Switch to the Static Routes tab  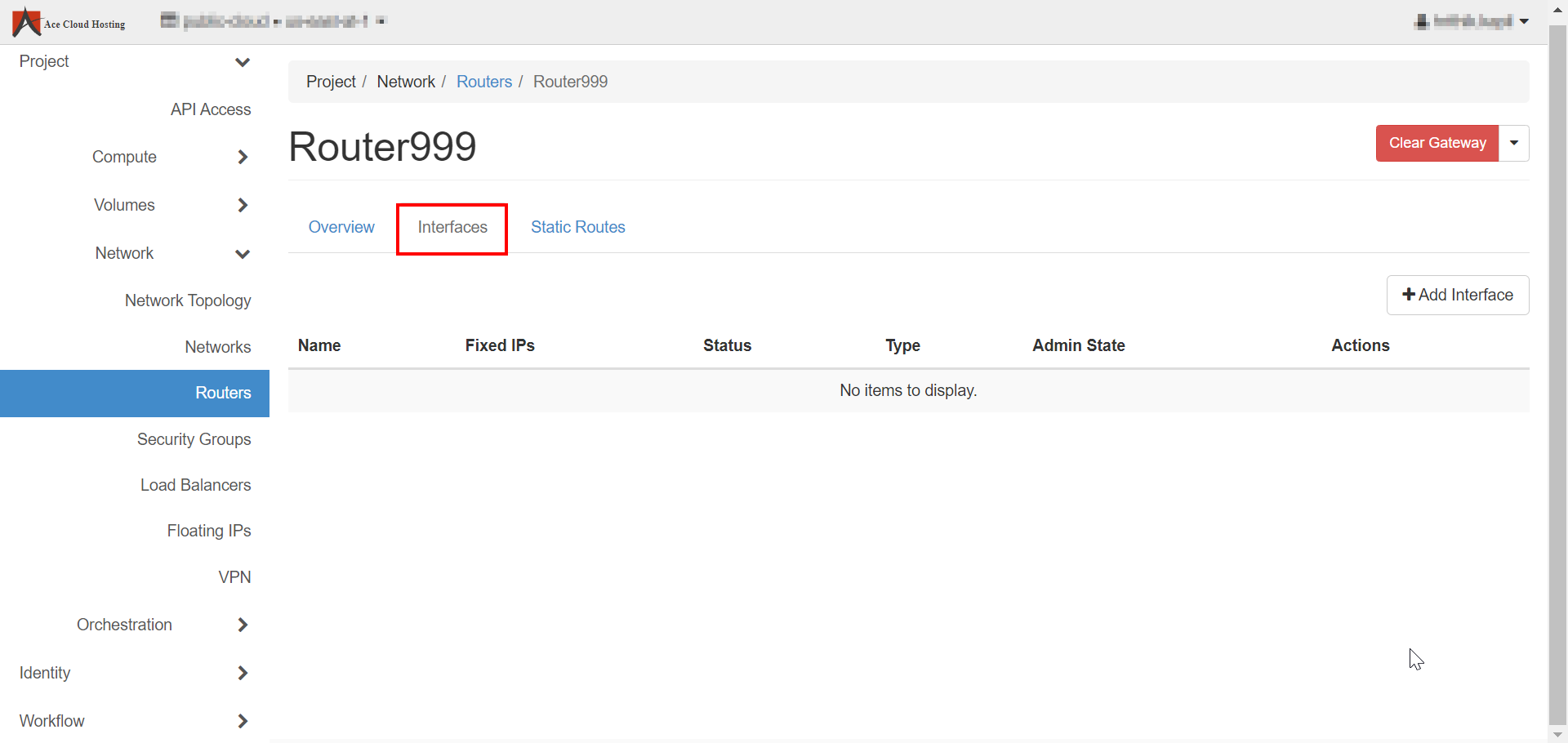[577, 227]
